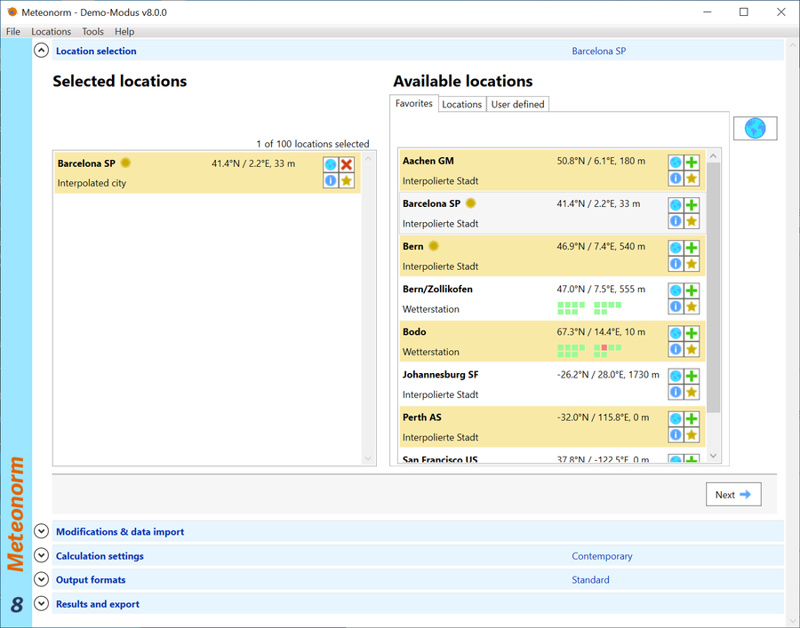Show Perth AS on the map
This screenshot has height=628, width=800.
tap(676, 419)
